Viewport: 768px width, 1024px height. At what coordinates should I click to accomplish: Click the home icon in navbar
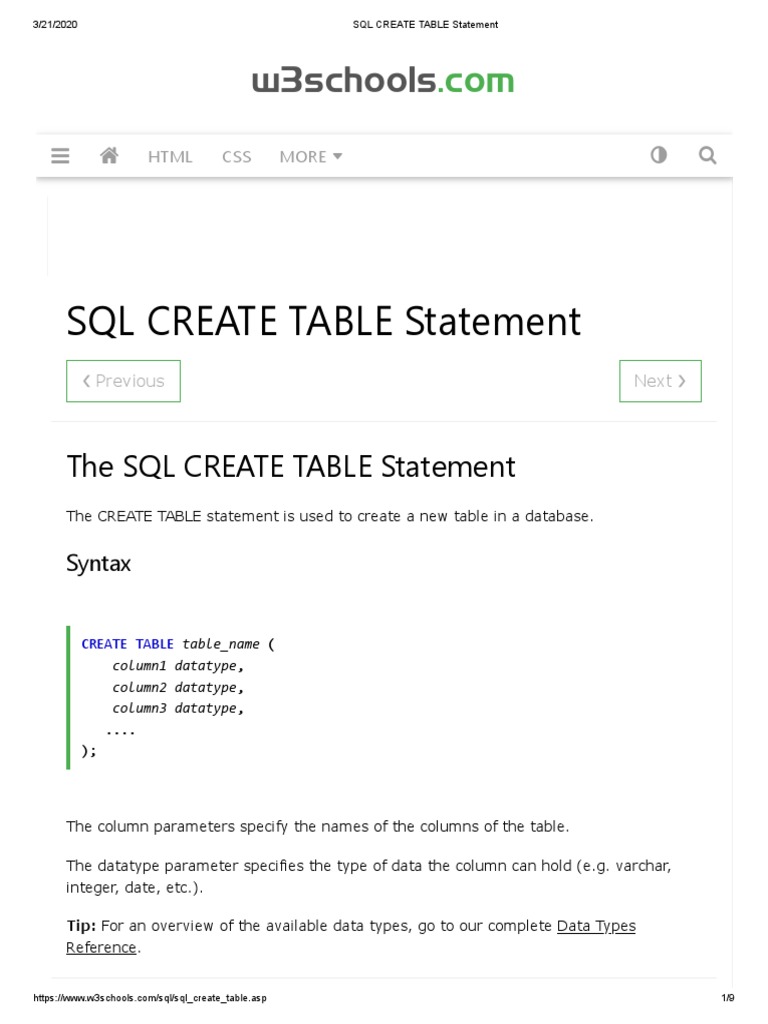tap(109, 156)
